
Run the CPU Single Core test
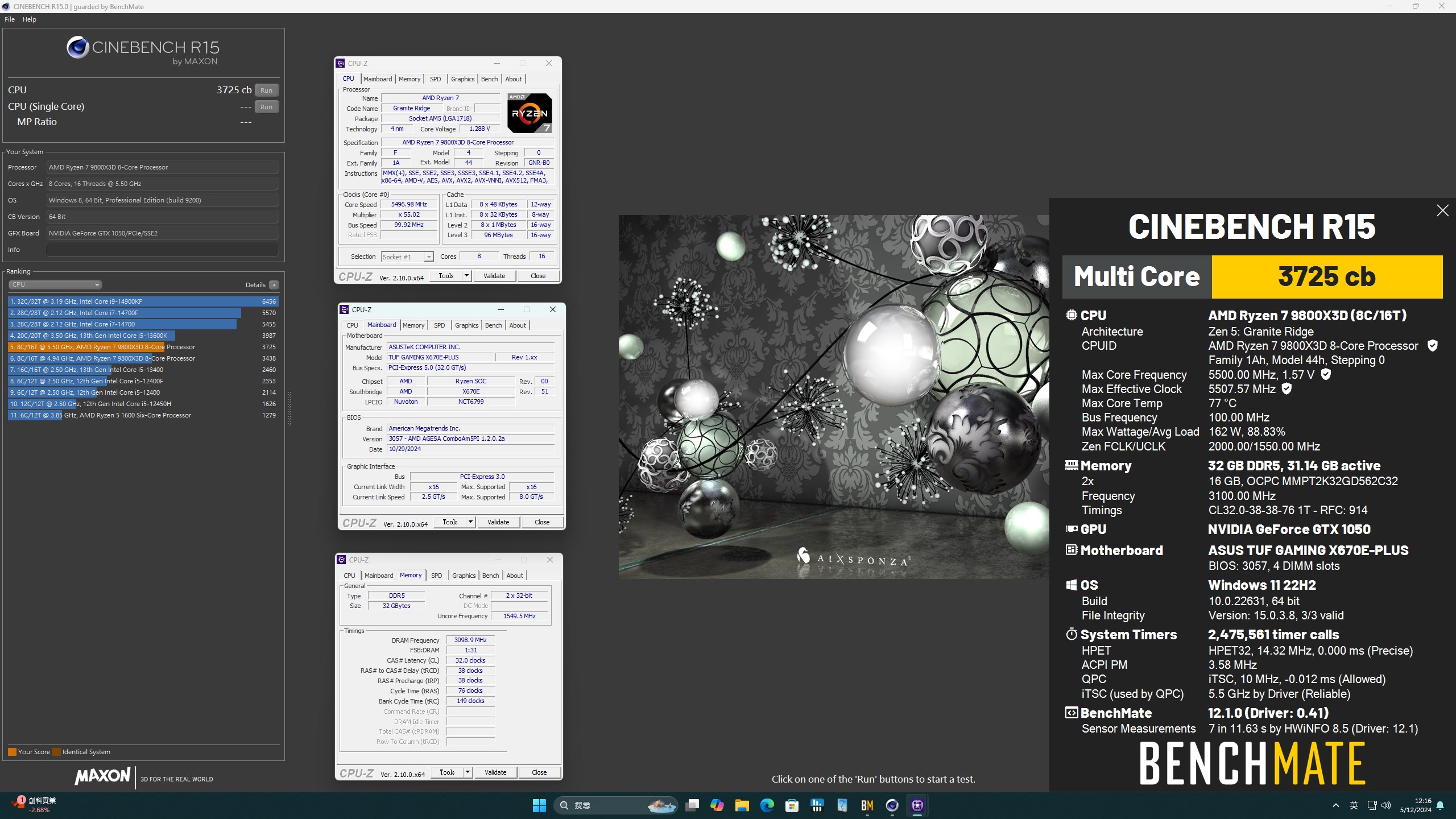(x=266, y=107)
